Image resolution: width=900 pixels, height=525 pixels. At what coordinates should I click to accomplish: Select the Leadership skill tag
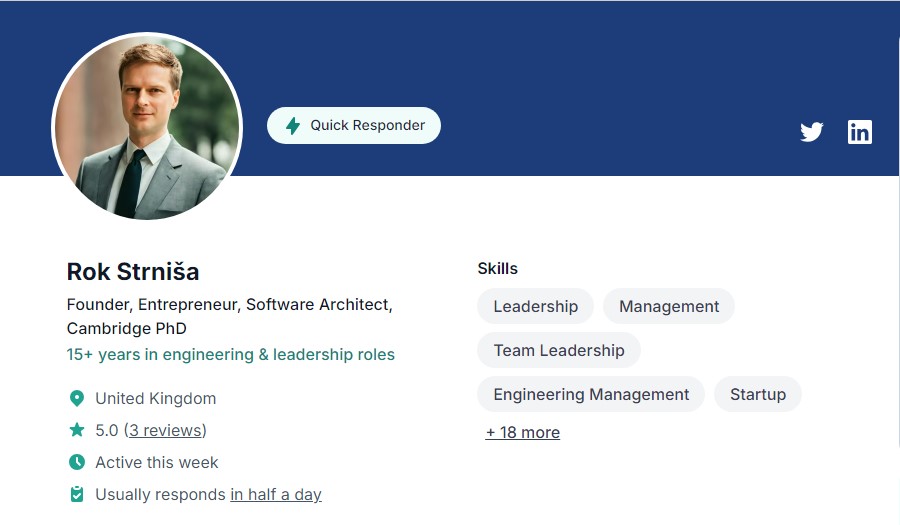click(x=536, y=306)
